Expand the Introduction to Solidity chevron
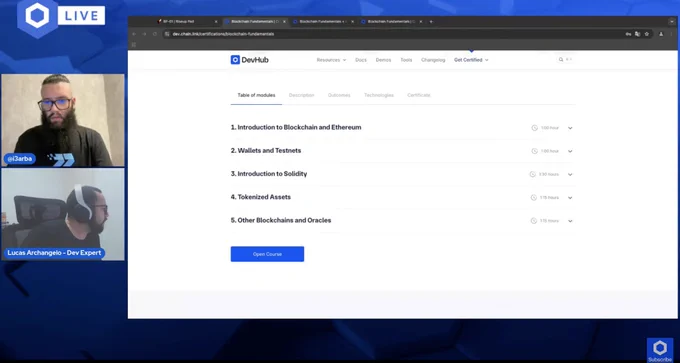680x363 pixels. 570,174
